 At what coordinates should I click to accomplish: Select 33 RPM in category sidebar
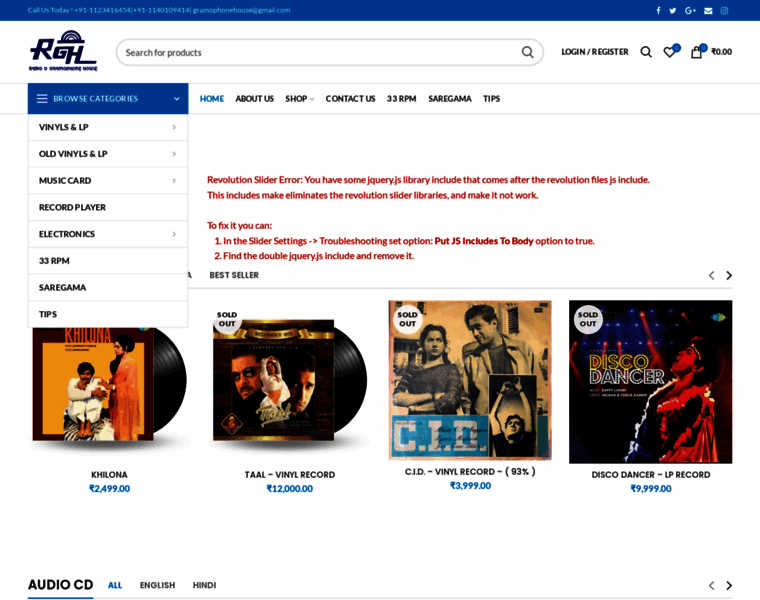(108, 261)
